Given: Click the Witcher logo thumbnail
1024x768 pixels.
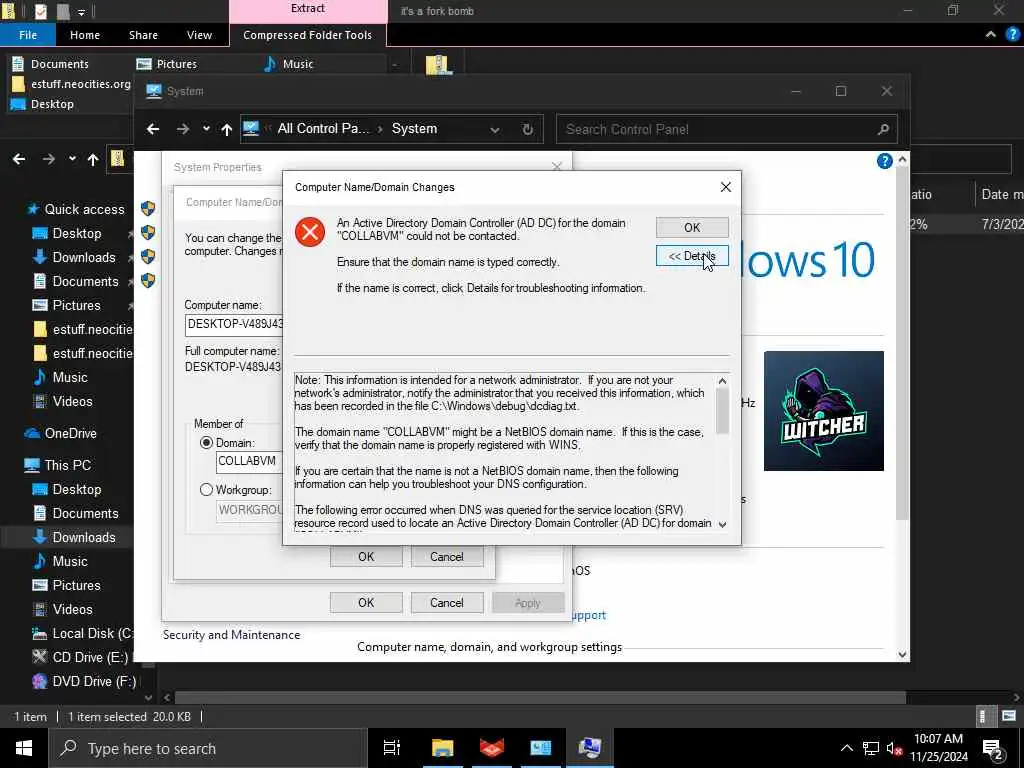Looking at the screenshot, I should pos(824,411).
